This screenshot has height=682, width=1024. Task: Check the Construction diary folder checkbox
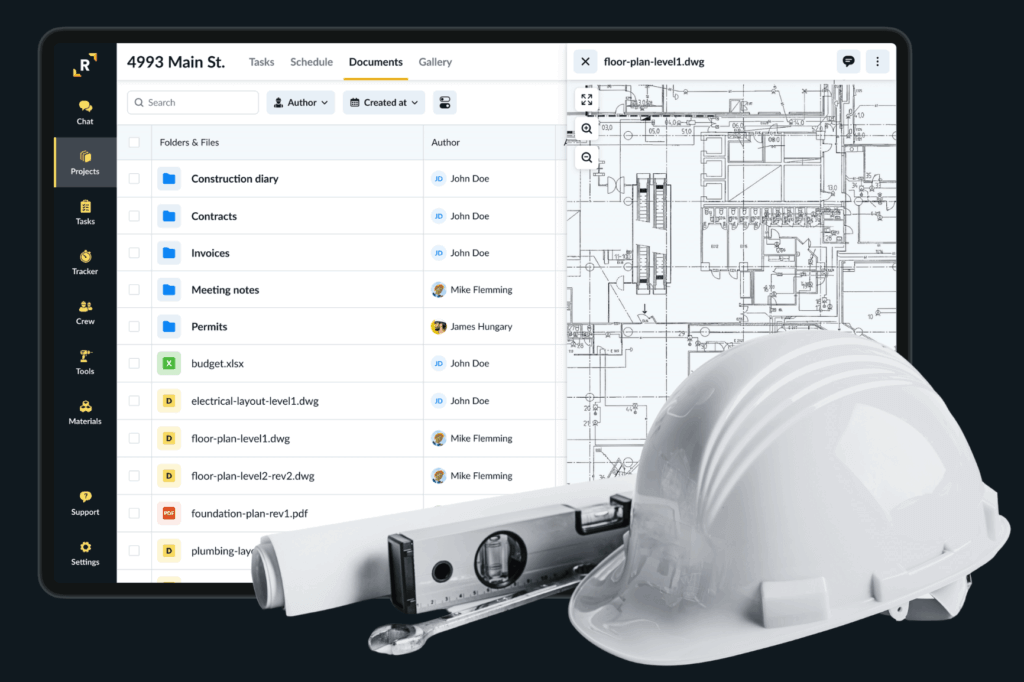pos(134,178)
